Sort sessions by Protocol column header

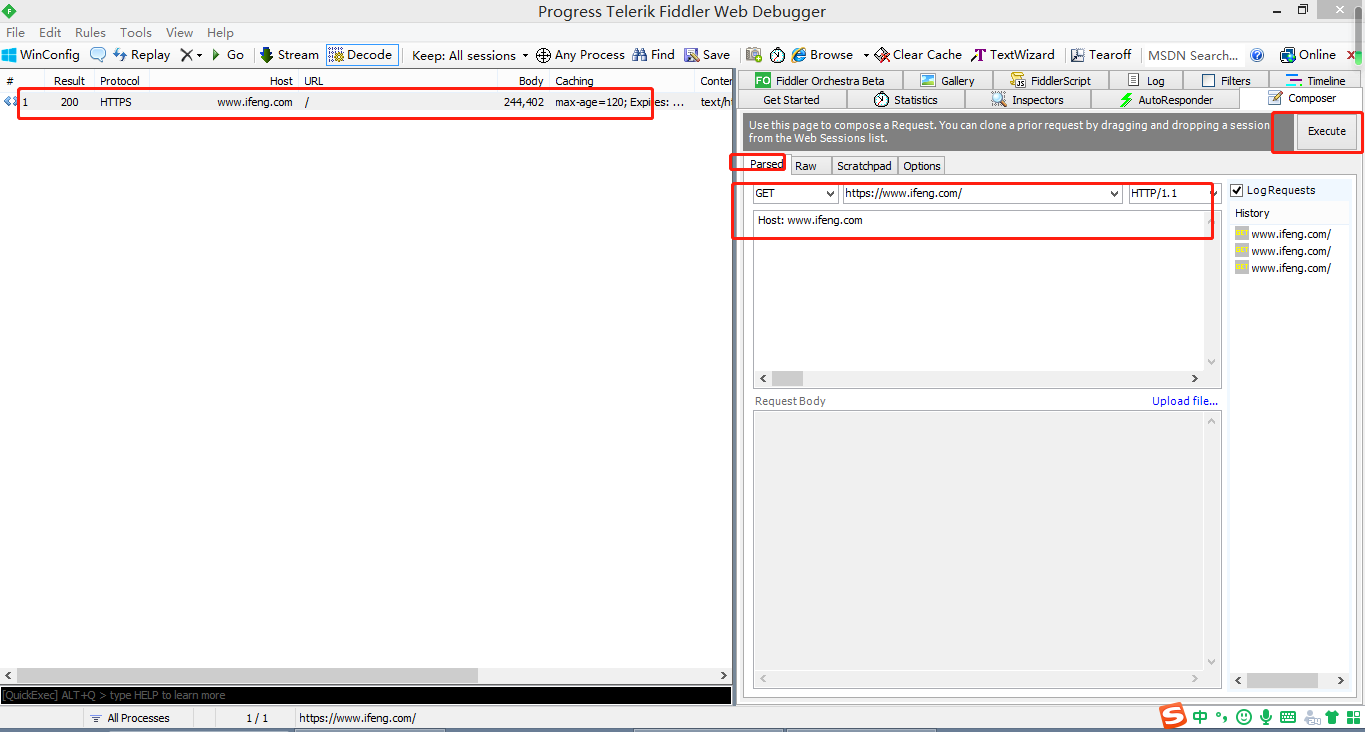(x=120, y=81)
